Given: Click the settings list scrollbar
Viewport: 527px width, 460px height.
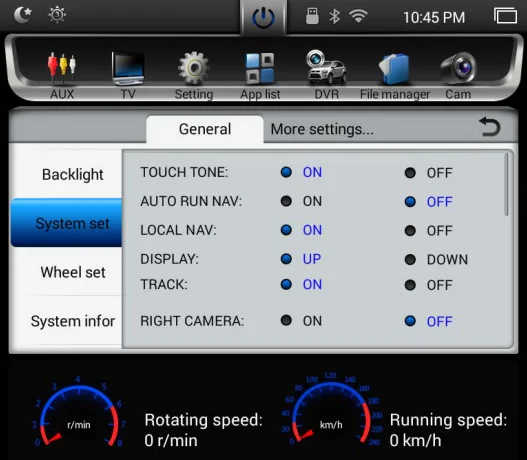Looking at the screenshot, I should [506, 185].
